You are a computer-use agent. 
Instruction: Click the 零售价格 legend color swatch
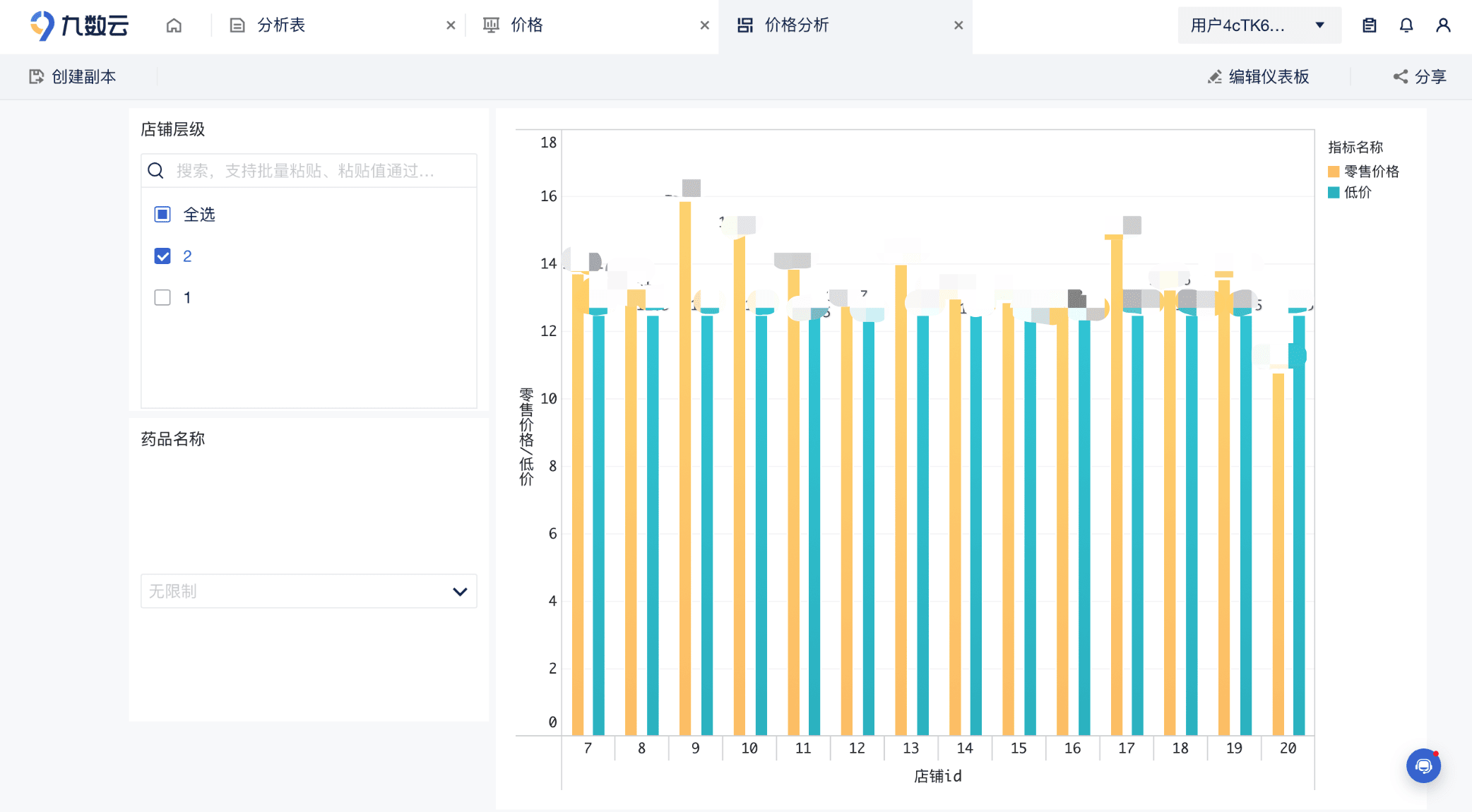(x=1334, y=172)
